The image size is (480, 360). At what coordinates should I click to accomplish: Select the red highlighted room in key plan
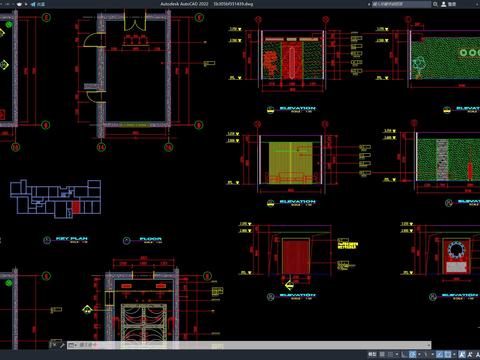(x=76, y=207)
